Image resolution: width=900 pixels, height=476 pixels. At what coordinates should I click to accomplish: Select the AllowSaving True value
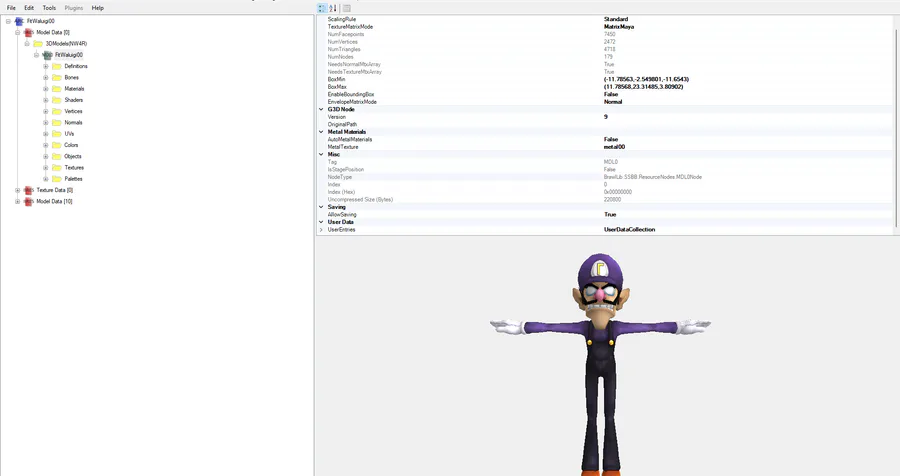pos(610,214)
